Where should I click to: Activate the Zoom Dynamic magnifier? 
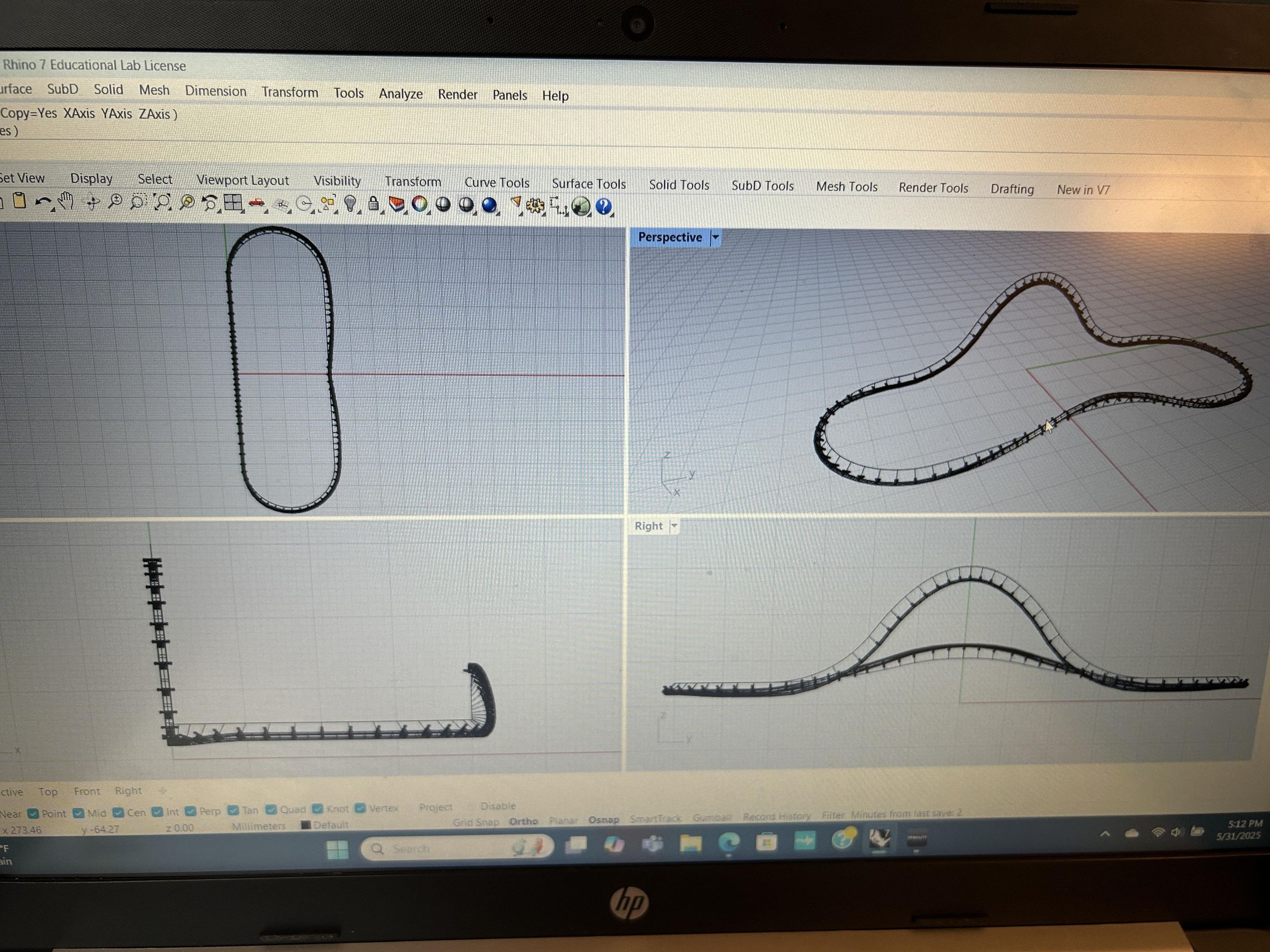click(x=115, y=202)
